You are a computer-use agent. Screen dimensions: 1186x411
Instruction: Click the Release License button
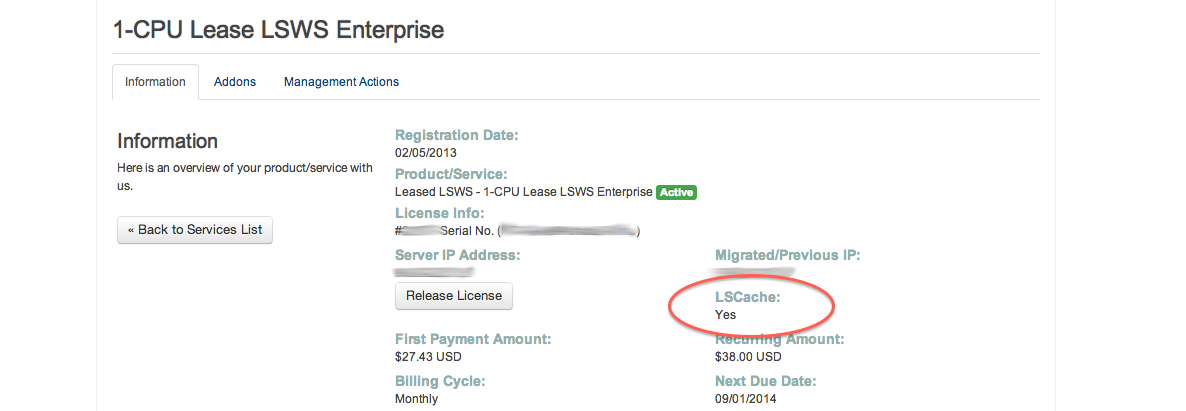pyautogui.click(x=454, y=296)
